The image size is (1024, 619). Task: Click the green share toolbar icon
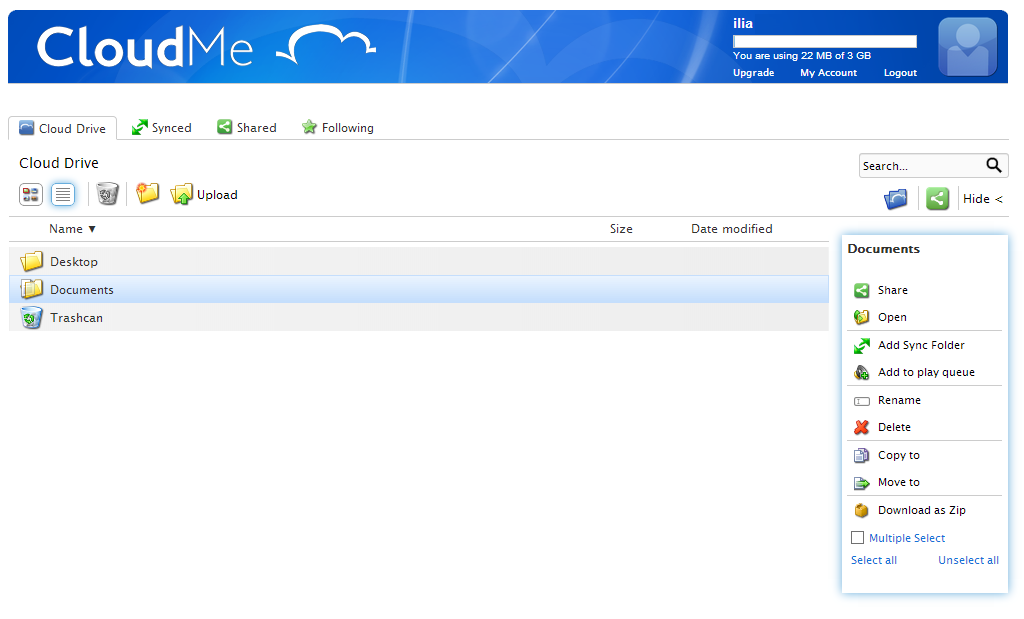(x=937, y=198)
